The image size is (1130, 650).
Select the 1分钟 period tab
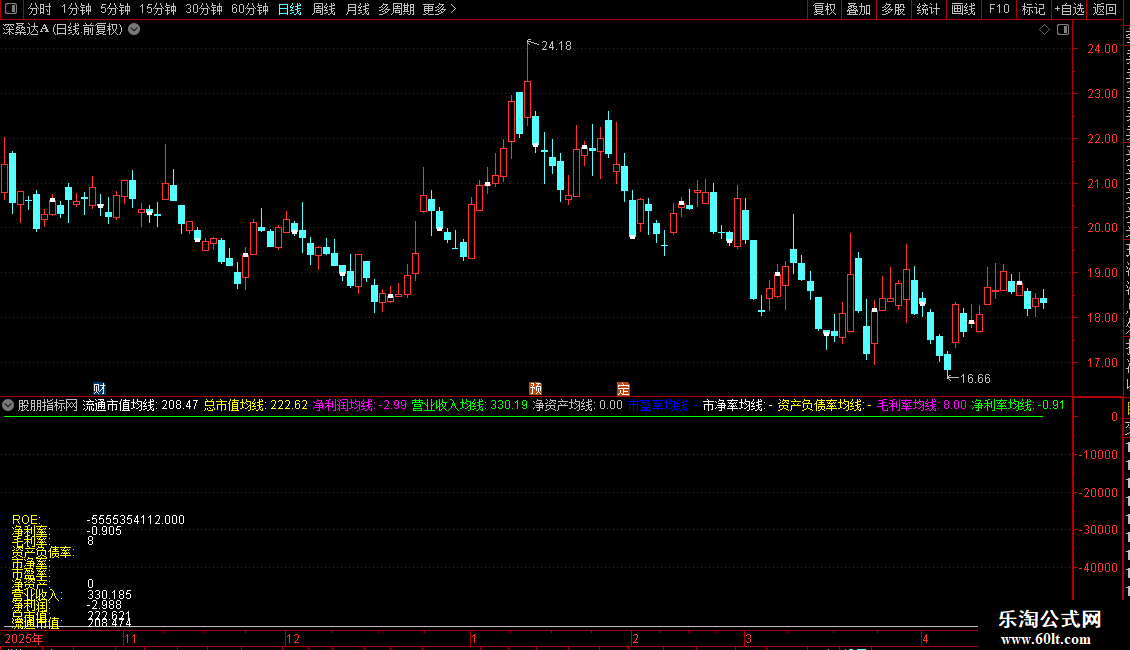[76, 9]
